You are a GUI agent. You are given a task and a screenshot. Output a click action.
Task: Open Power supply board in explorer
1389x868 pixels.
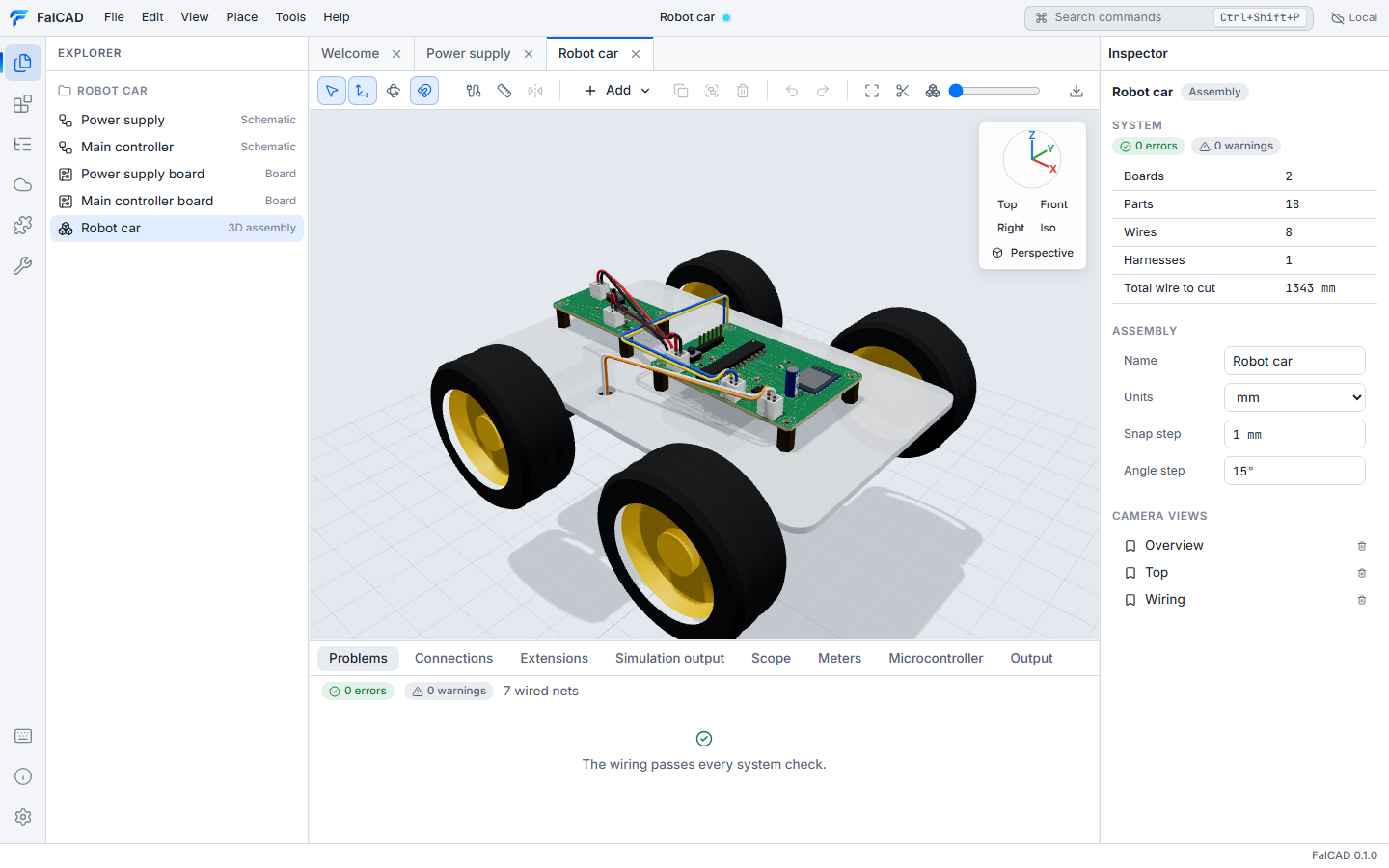(177, 174)
